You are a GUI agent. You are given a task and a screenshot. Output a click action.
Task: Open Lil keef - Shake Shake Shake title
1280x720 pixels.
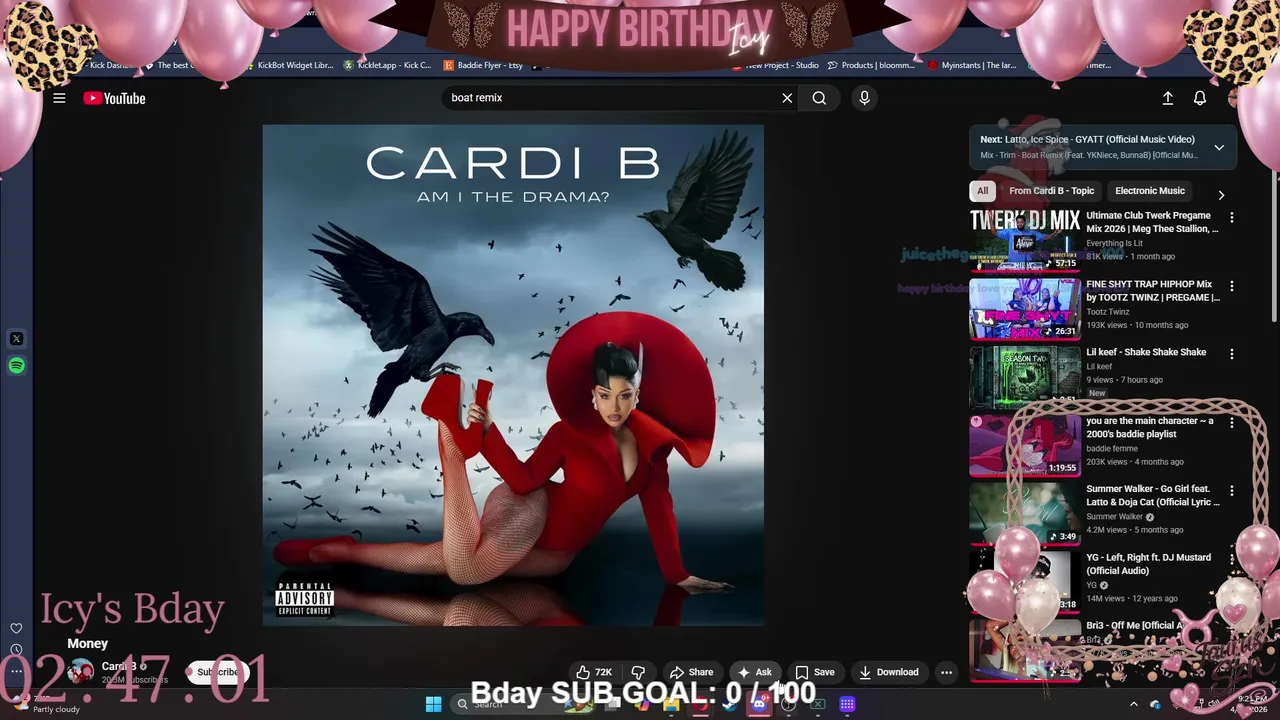[x=1146, y=352]
